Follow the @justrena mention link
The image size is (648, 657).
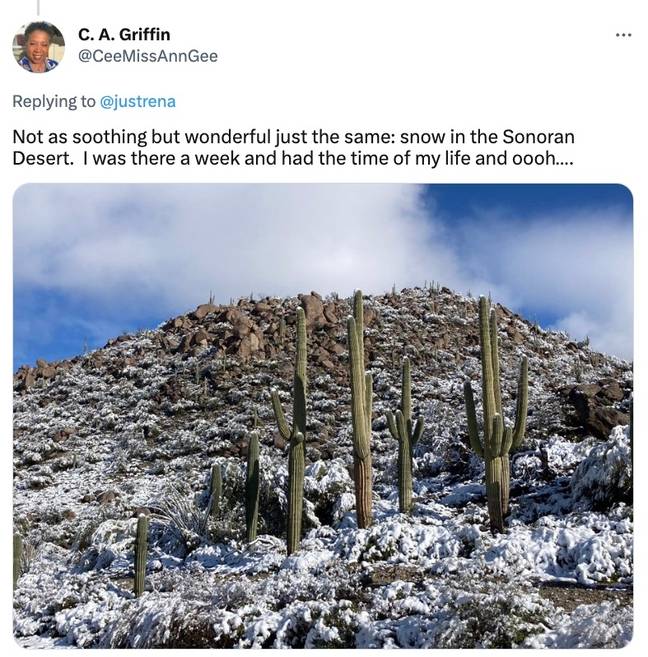(138, 101)
